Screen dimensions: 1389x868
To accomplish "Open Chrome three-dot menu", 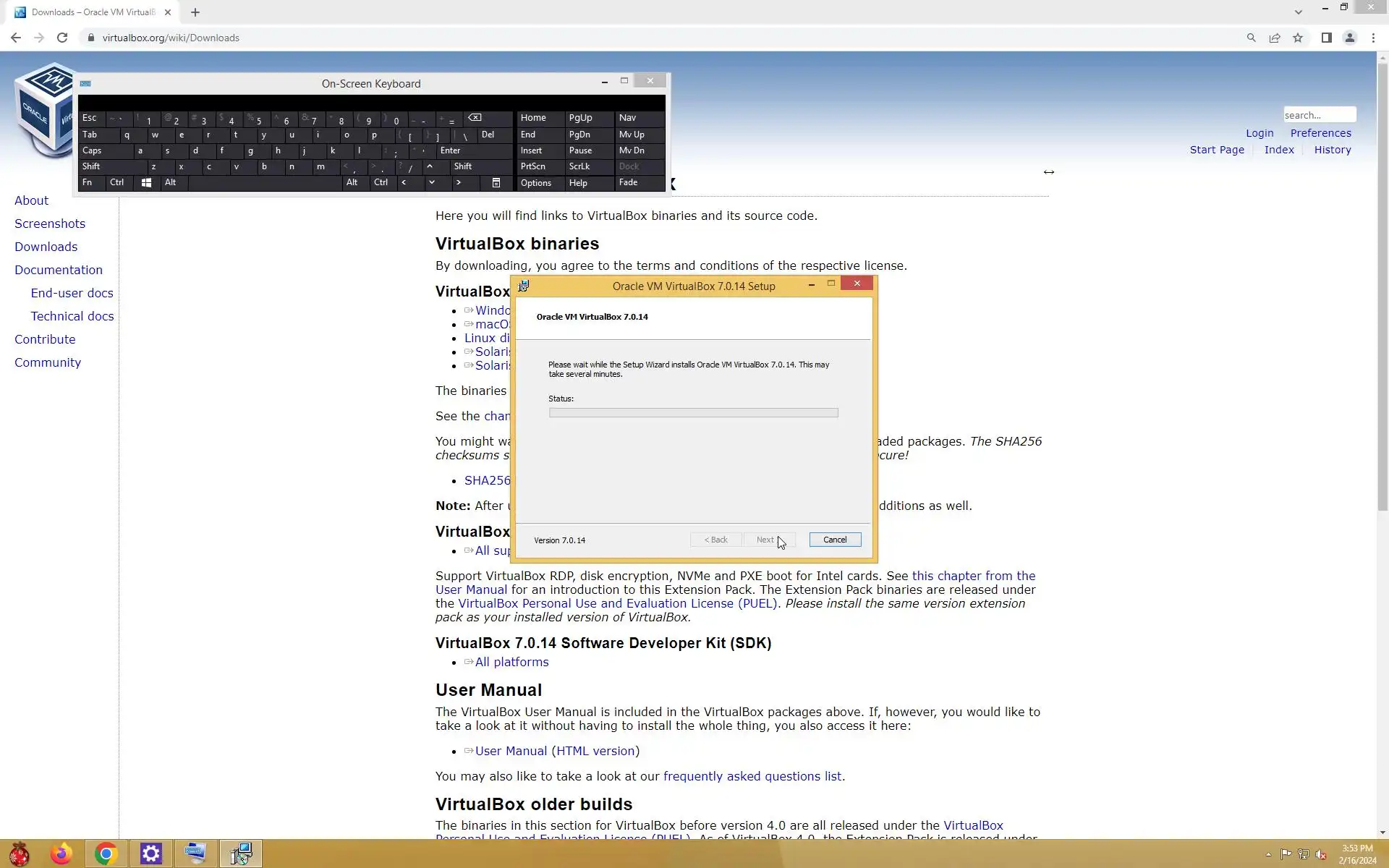I will (x=1373, y=38).
